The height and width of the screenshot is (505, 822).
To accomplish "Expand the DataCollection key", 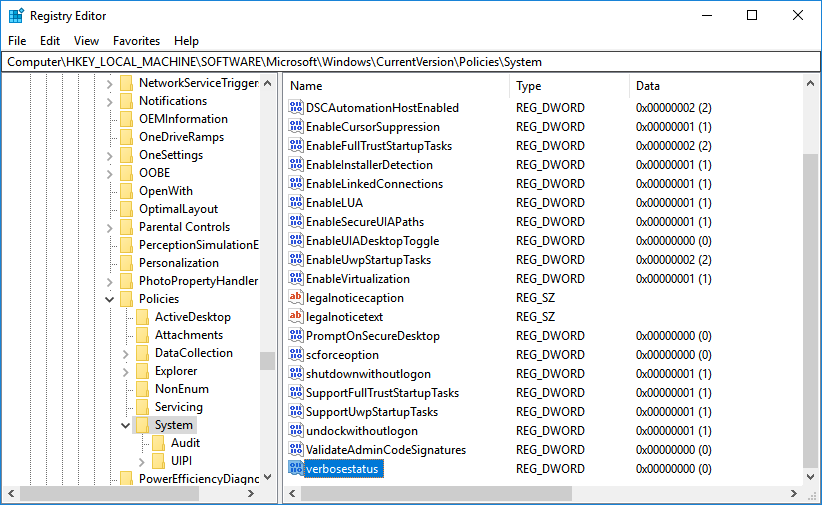I will click(125, 353).
